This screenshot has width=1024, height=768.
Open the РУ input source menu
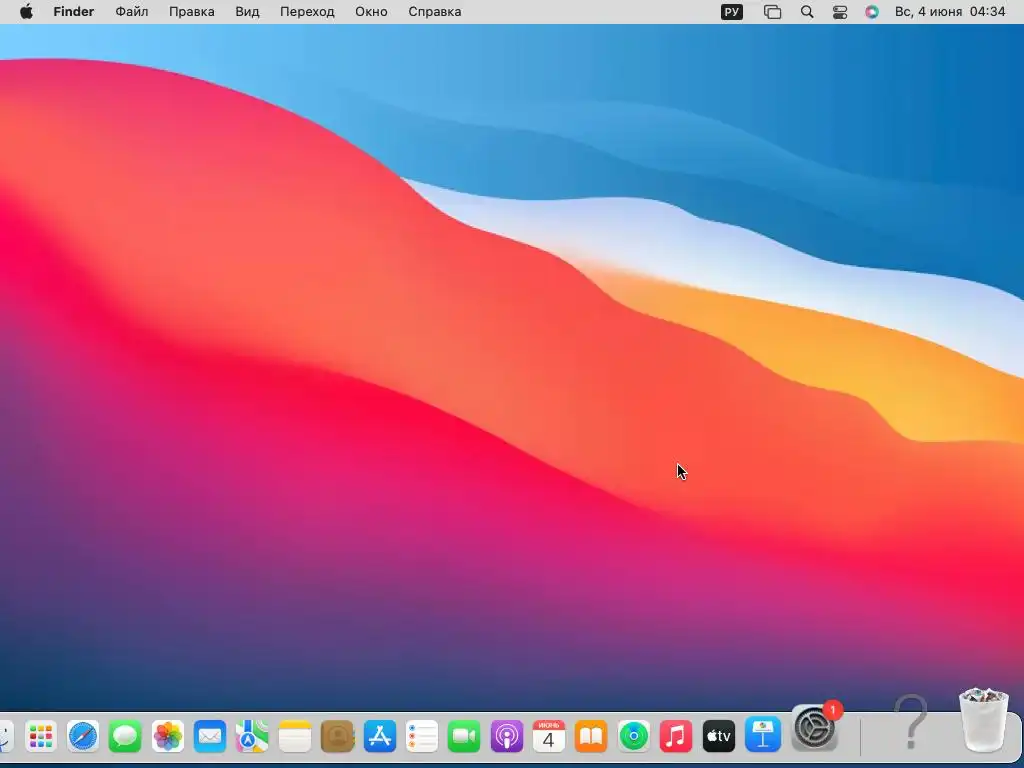click(x=731, y=12)
